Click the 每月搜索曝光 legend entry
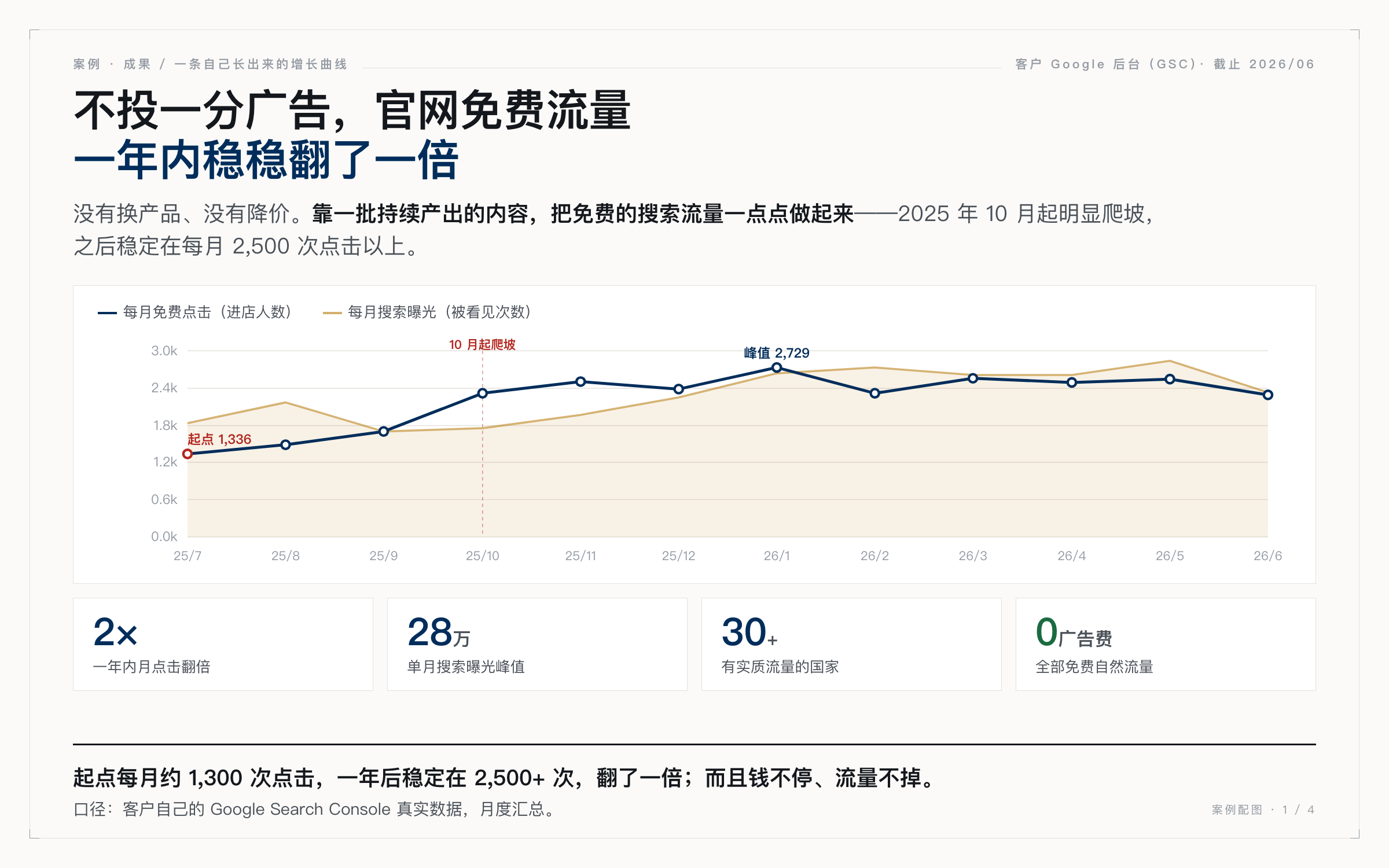The width and height of the screenshot is (1389, 868). tap(427, 312)
